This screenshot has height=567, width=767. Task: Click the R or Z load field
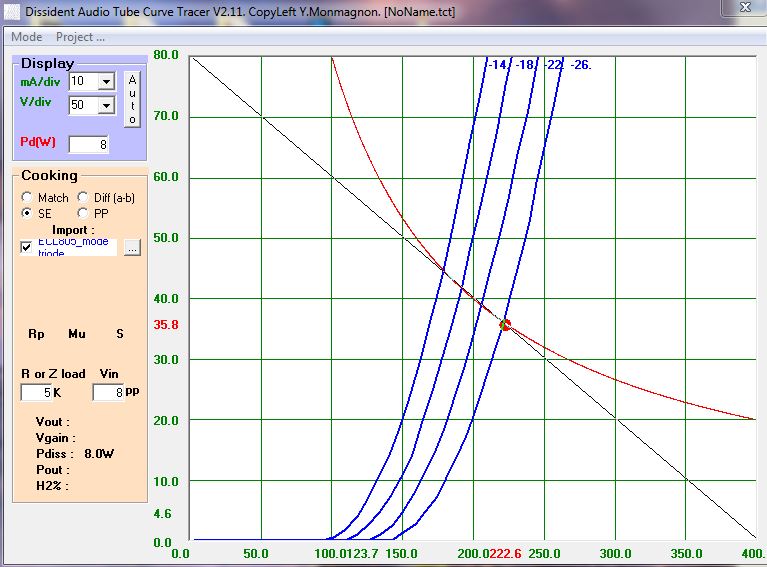coord(36,393)
